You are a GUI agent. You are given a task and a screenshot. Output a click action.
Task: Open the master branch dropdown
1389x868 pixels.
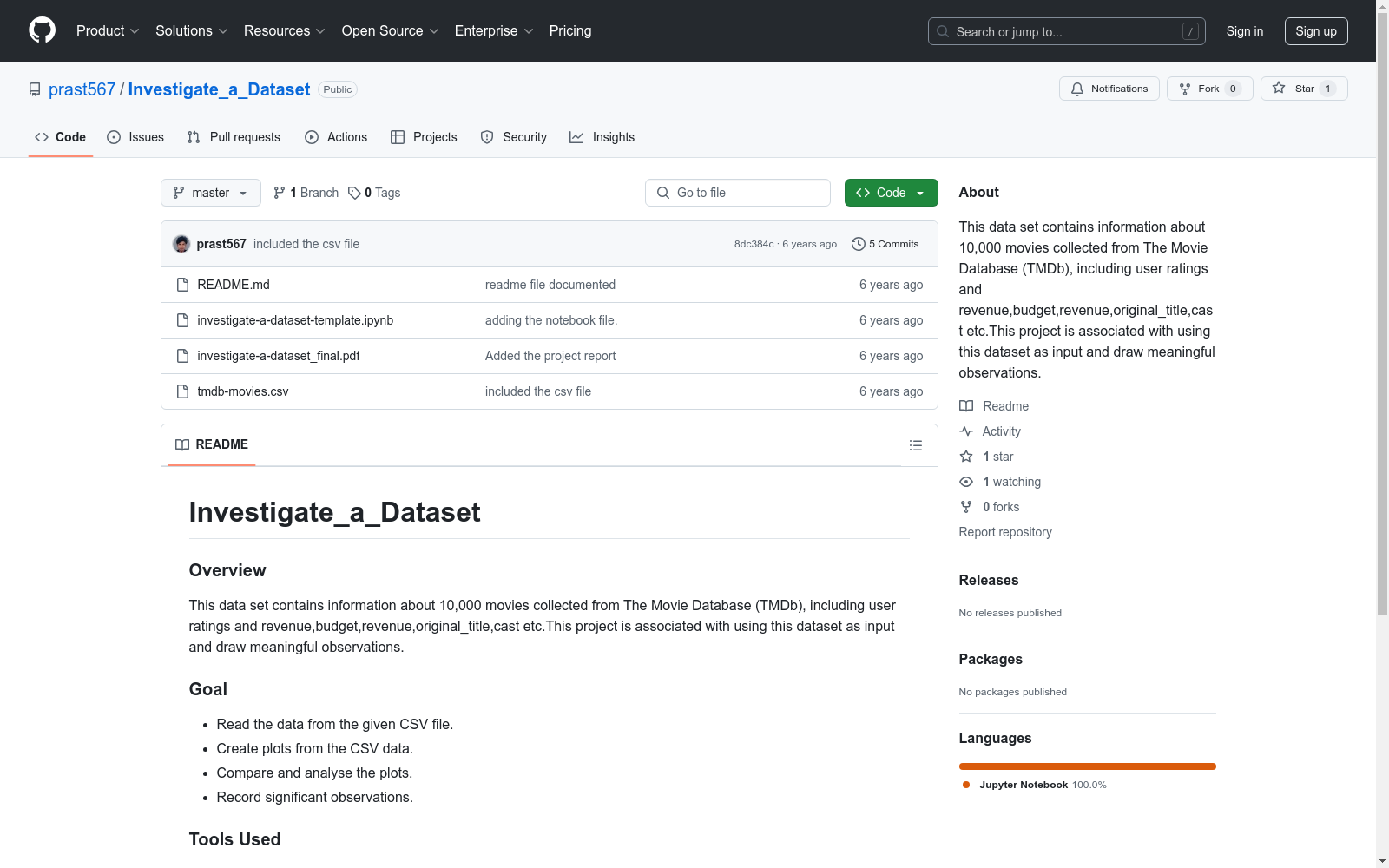tap(211, 193)
